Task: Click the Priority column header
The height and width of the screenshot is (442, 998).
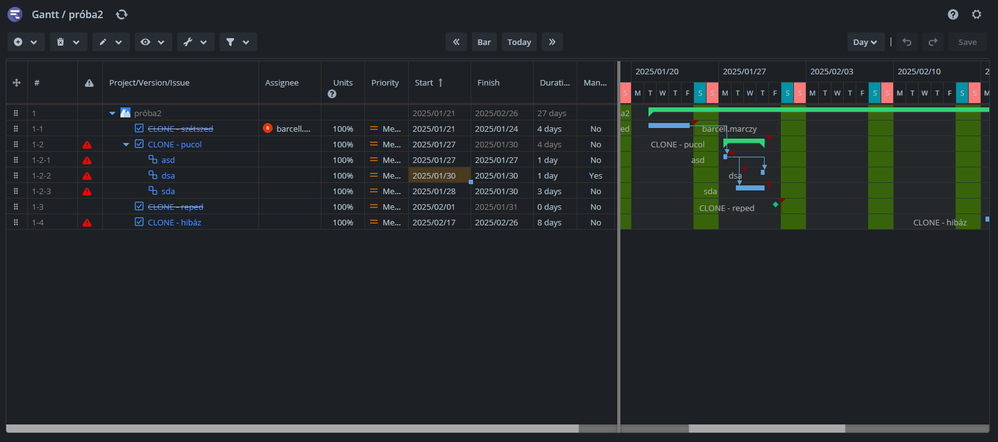Action: click(x=385, y=83)
